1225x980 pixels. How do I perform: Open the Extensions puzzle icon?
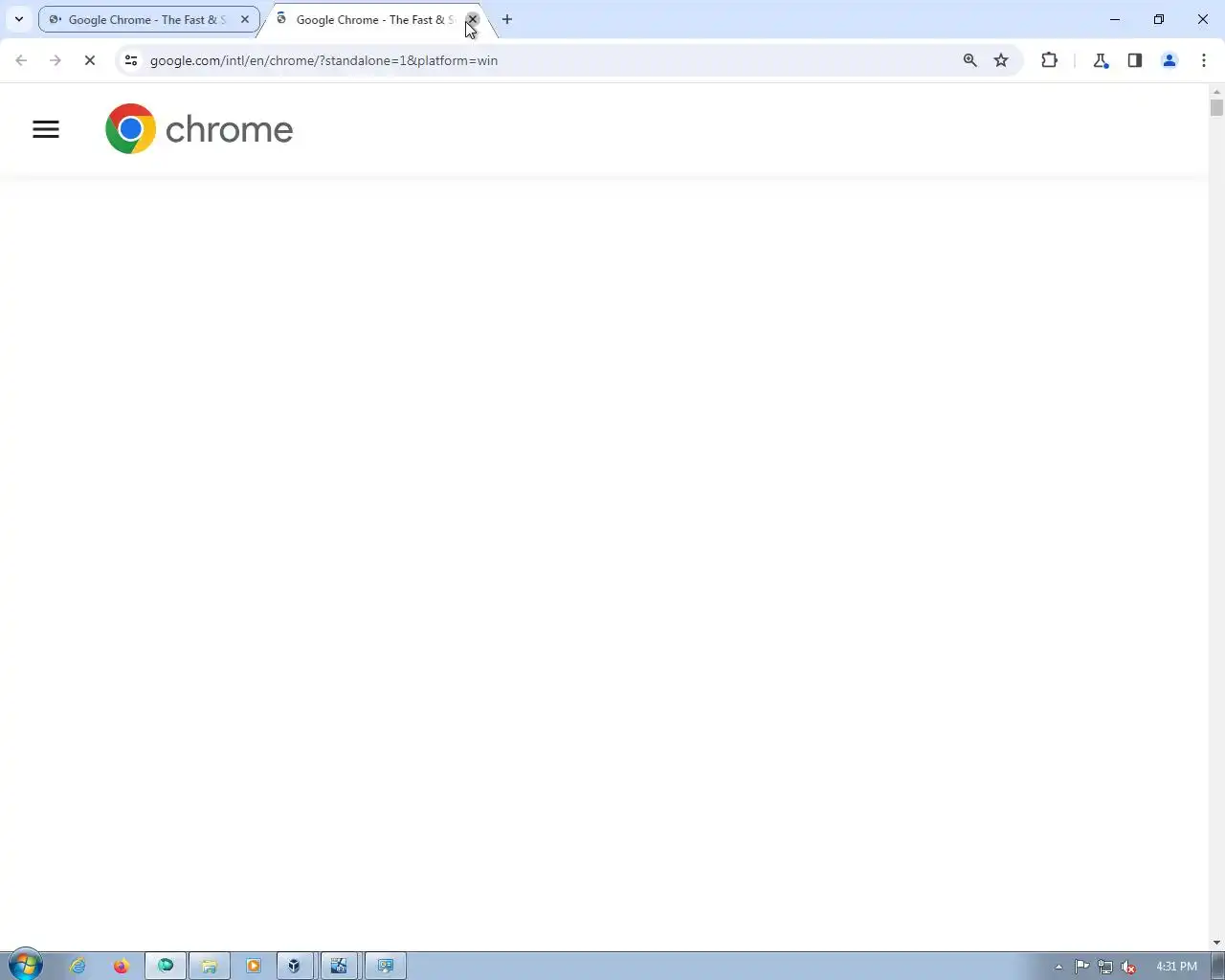[x=1050, y=60]
